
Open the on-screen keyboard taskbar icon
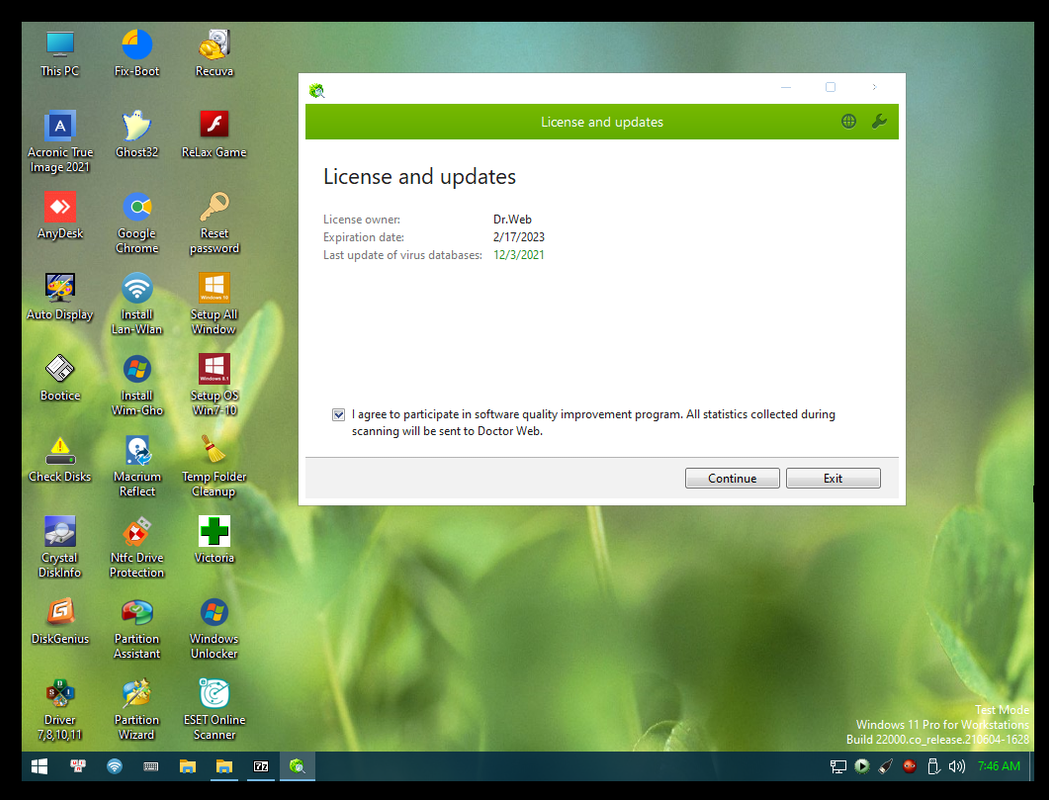[151, 767]
